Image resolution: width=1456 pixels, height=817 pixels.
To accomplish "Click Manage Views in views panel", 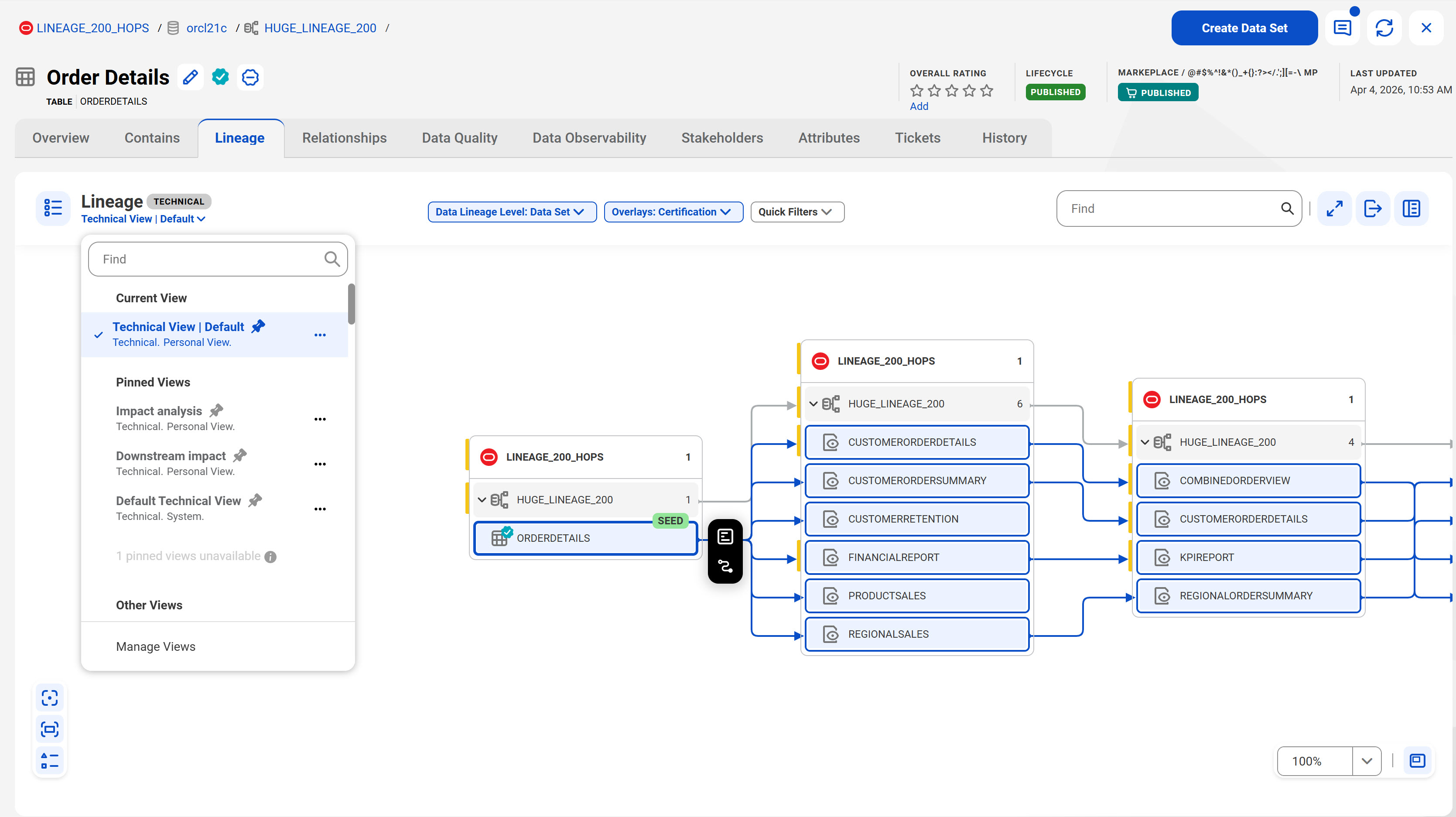I will tap(155, 646).
